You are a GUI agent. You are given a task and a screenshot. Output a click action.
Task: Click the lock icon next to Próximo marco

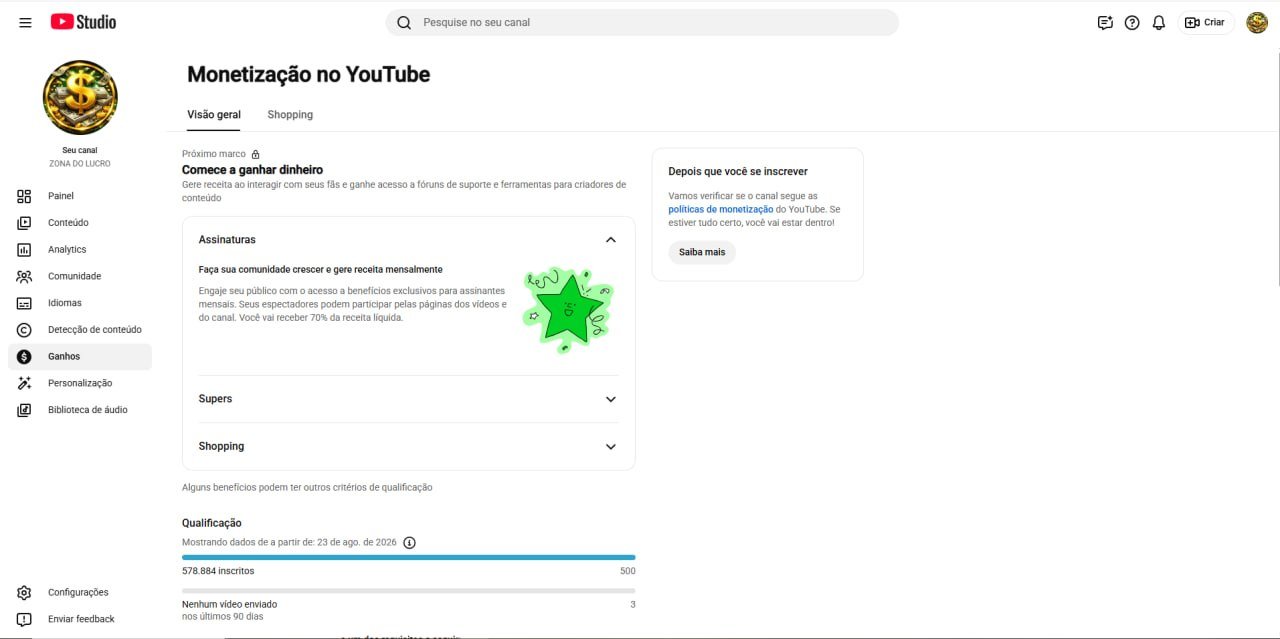point(256,154)
